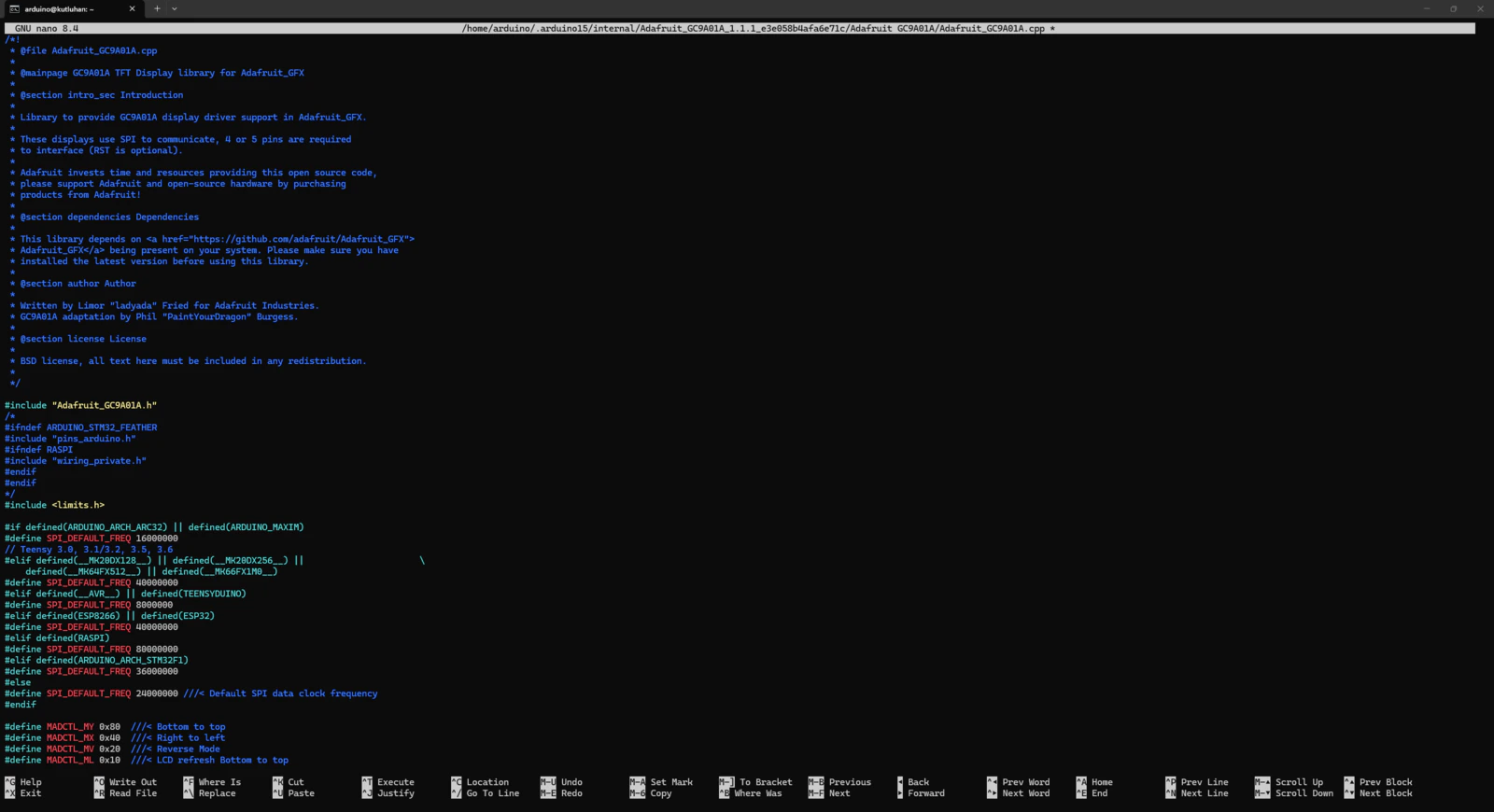The width and height of the screenshot is (1494, 812).
Task: Click the '#define MADCTL_MV 0x20' line
Action: (x=112, y=749)
